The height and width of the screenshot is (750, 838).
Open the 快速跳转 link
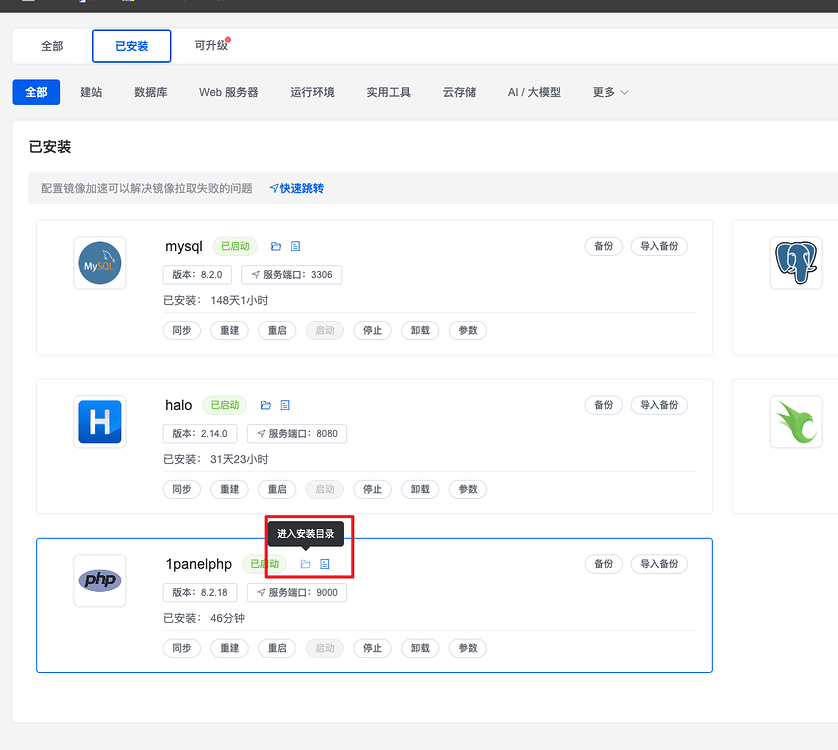pyautogui.click(x=298, y=188)
